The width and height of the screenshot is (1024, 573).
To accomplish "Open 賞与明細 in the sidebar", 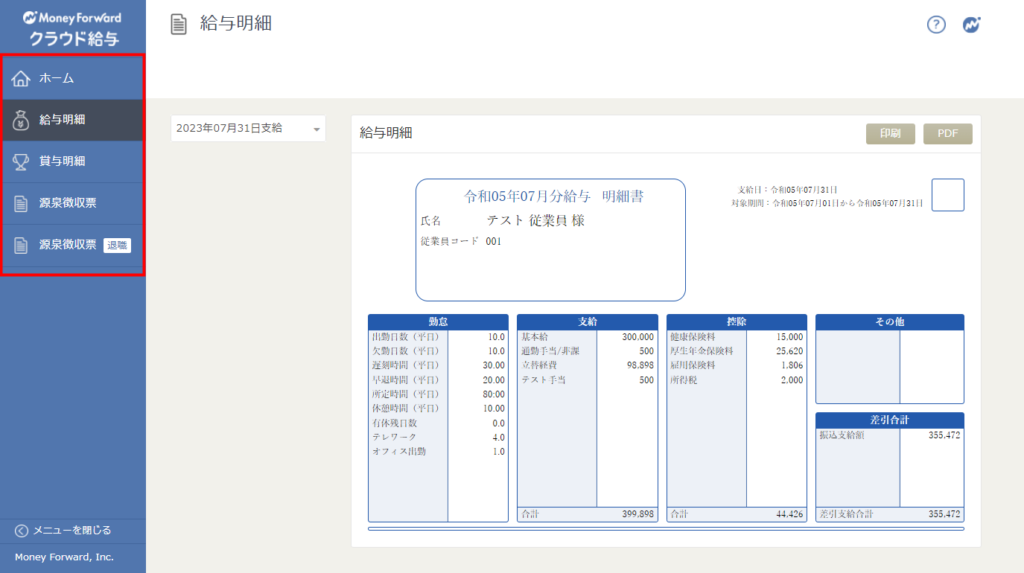I will [x=72, y=161].
